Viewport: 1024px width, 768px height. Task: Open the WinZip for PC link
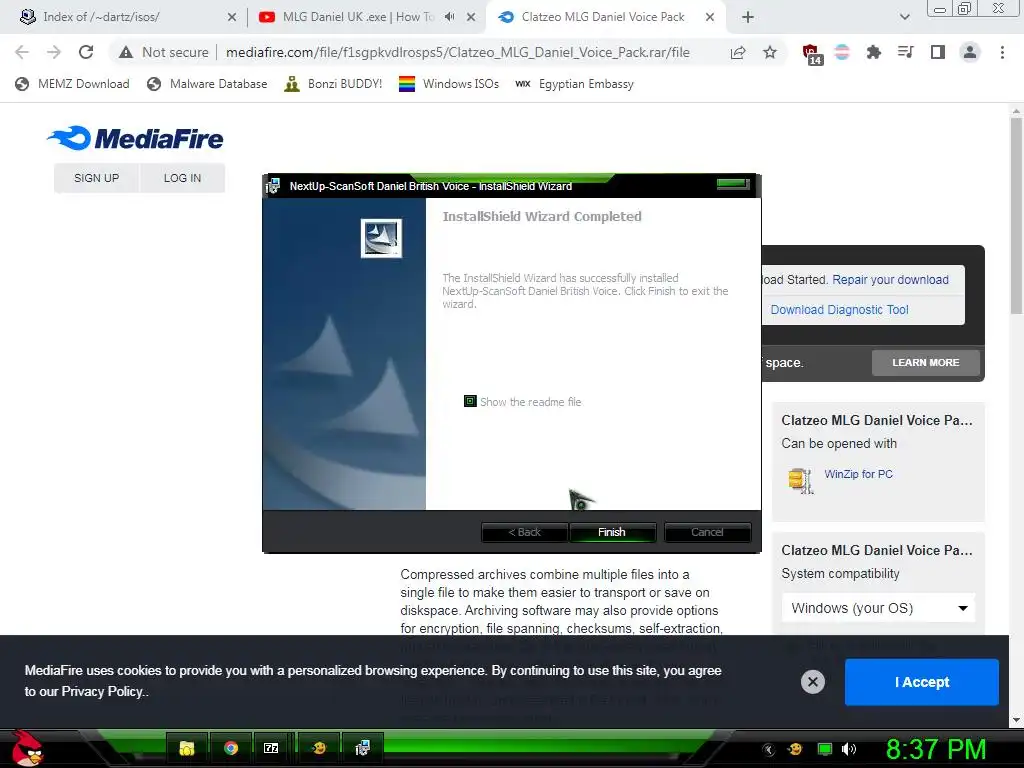(x=858, y=474)
